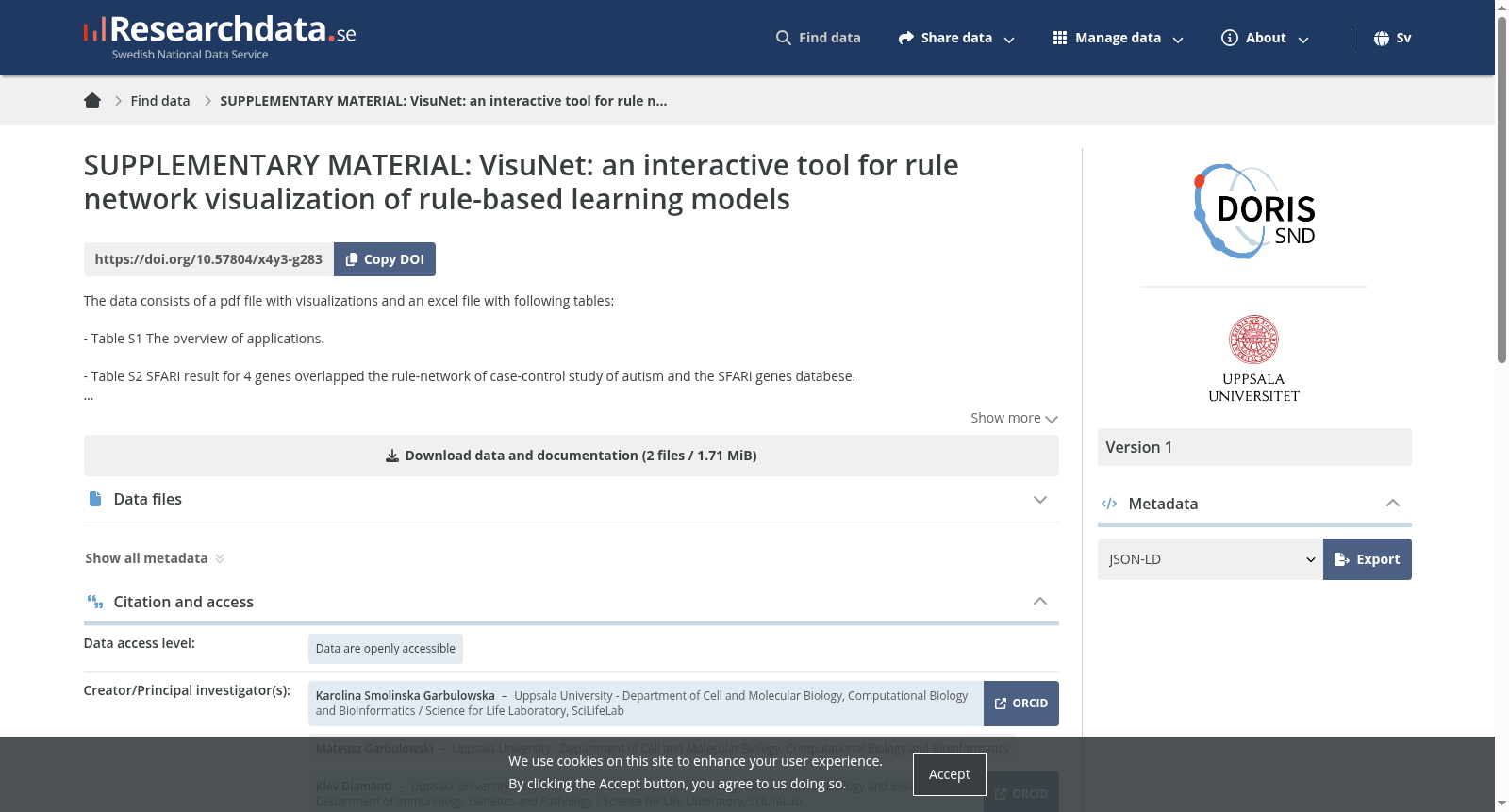Click the Export button
The image size is (1509, 812).
pyautogui.click(x=1368, y=559)
